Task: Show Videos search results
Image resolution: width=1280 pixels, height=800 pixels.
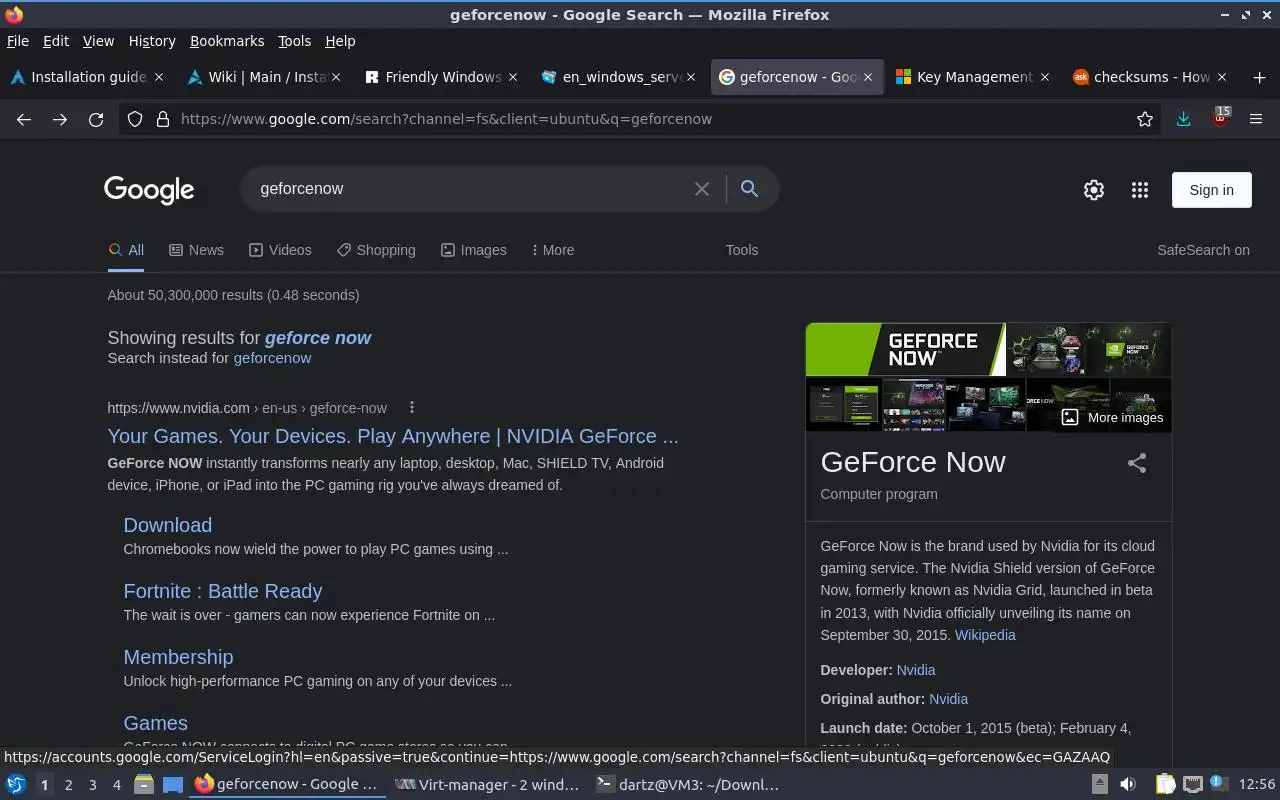Action: [x=280, y=250]
